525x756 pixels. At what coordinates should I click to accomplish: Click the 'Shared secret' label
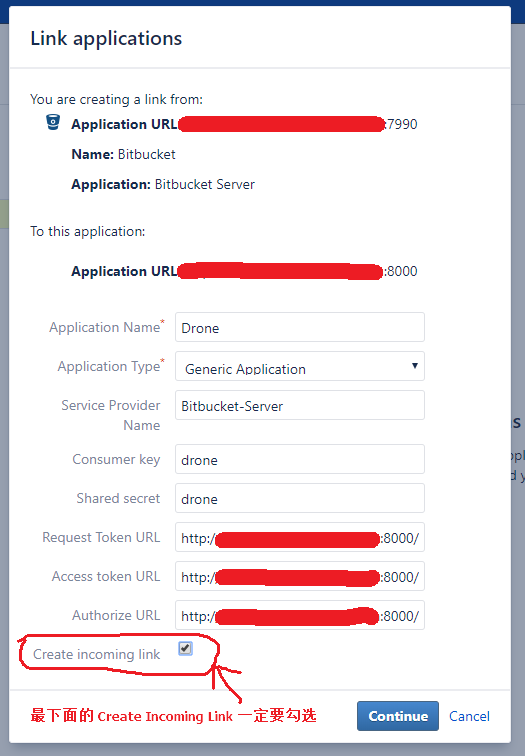118,498
